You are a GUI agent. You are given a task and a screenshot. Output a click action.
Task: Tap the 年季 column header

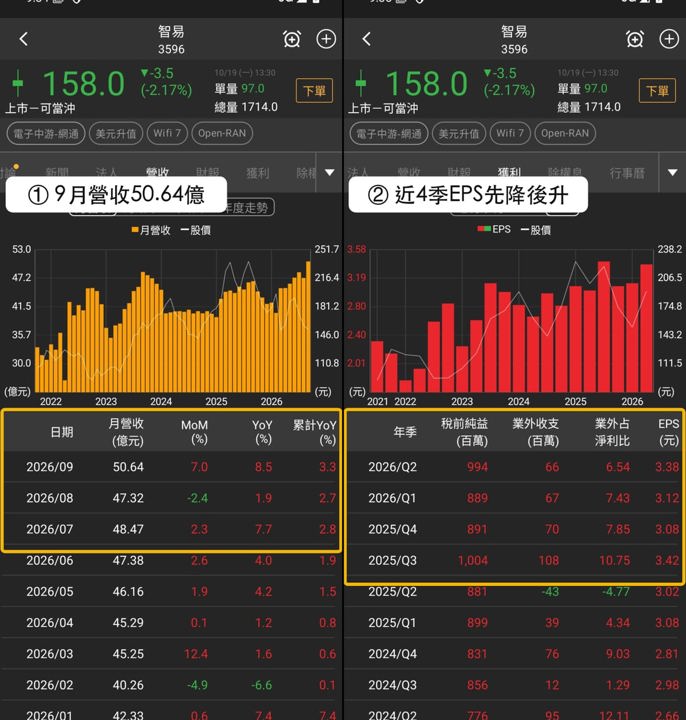405,432
